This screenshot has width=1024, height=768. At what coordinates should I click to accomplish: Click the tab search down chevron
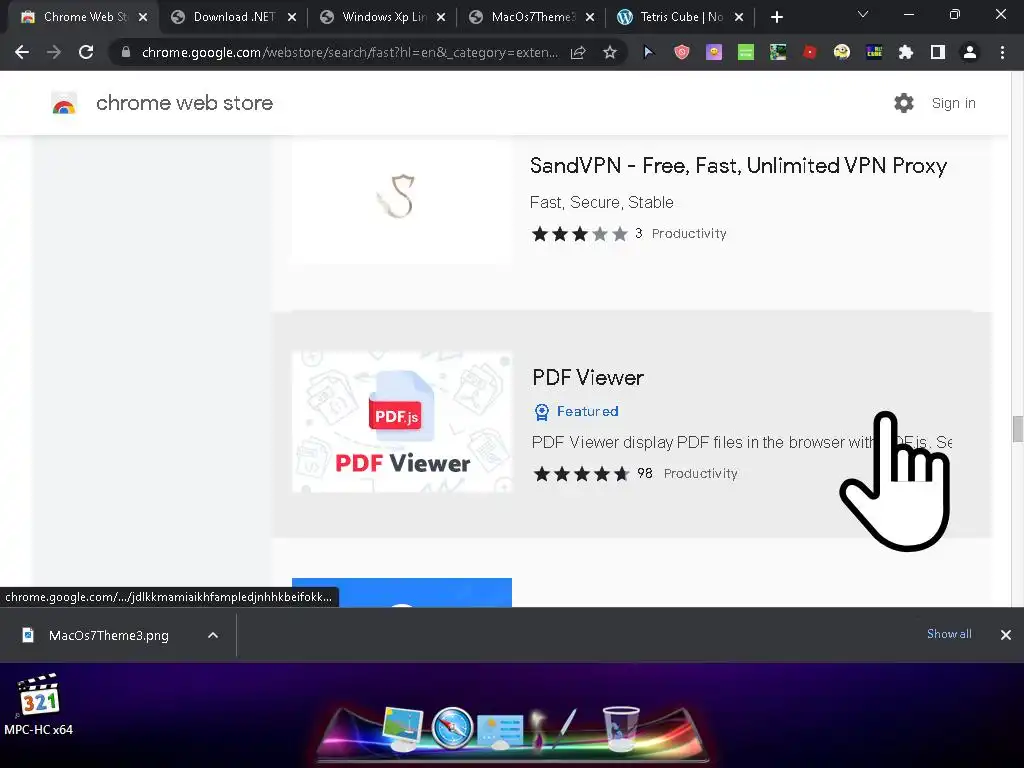[x=863, y=14]
